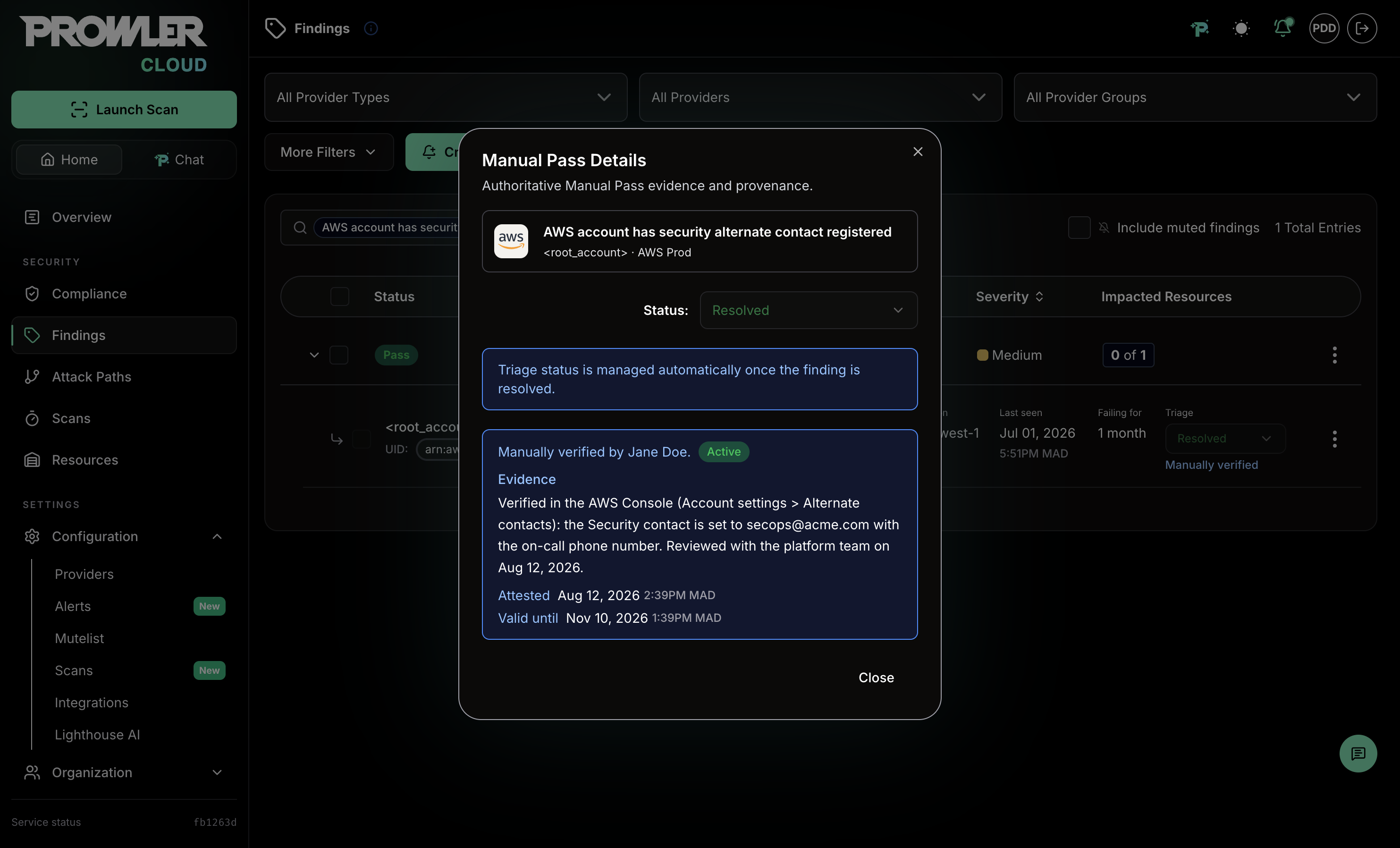Click the Manually verified link
The width and height of the screenshot is (1400, 848).
(x=1211, y=465)
